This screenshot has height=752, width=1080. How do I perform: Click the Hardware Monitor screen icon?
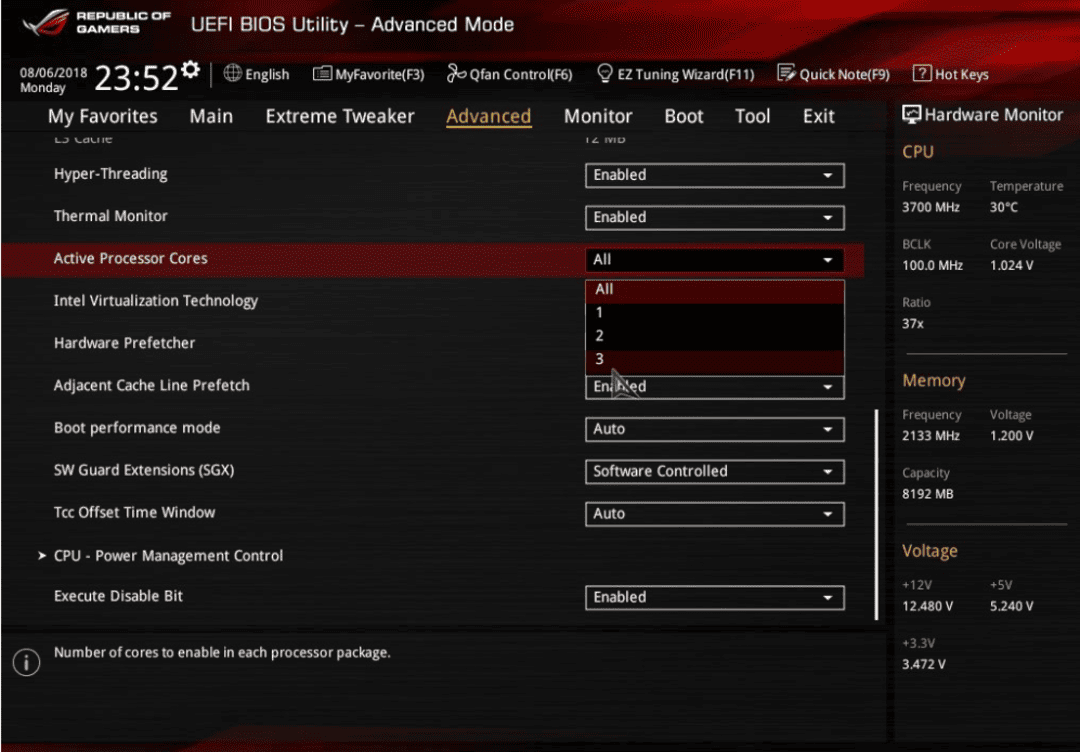point(911,114)
